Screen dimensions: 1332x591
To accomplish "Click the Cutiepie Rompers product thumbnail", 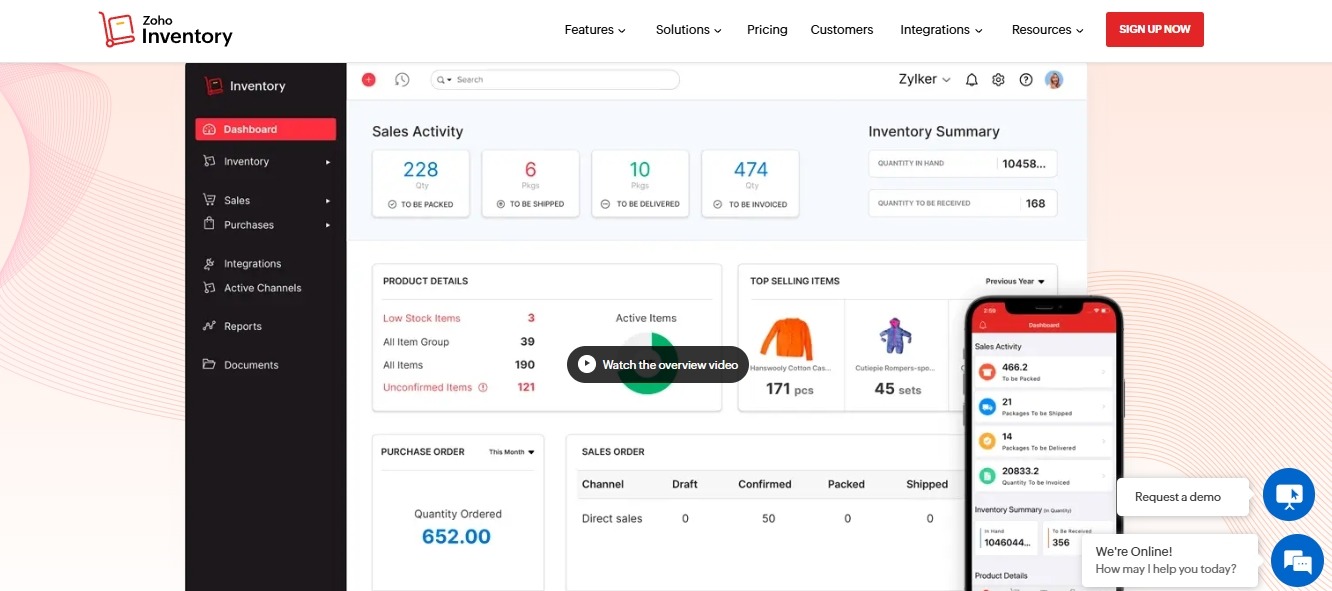I will tap(896, 336).
